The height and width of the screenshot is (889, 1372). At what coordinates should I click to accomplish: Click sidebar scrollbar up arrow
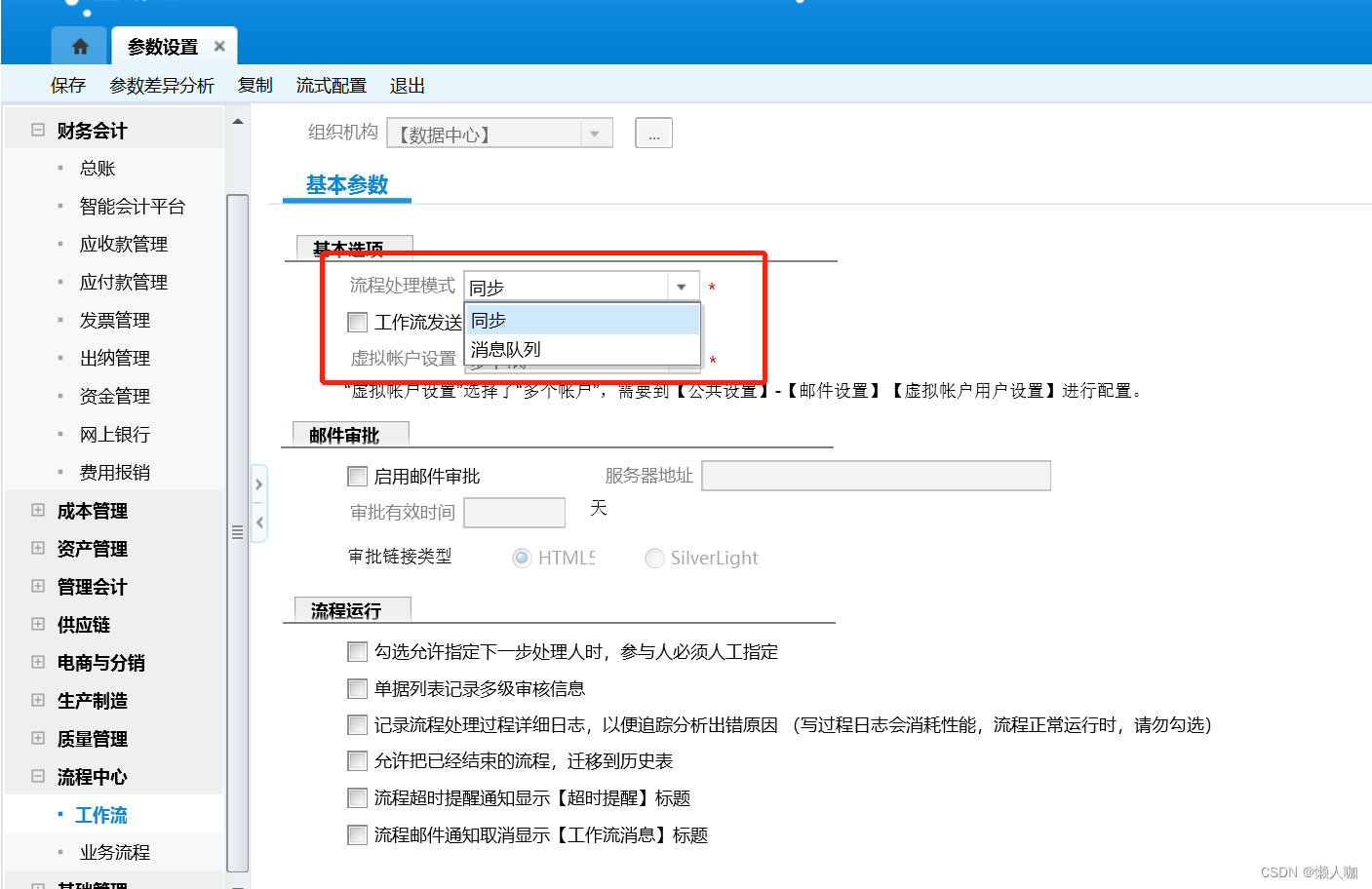click(238, 122)
